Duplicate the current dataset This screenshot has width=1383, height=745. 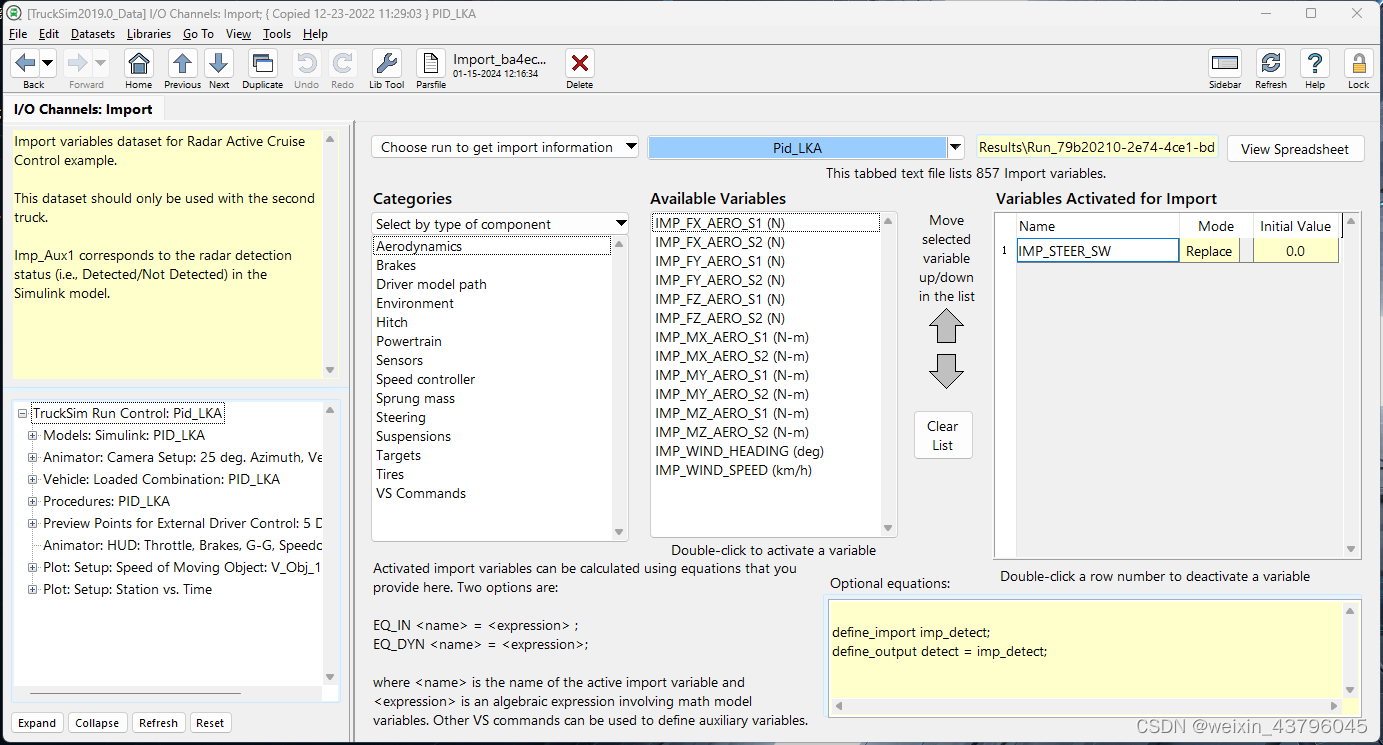(x=263, y=64)
